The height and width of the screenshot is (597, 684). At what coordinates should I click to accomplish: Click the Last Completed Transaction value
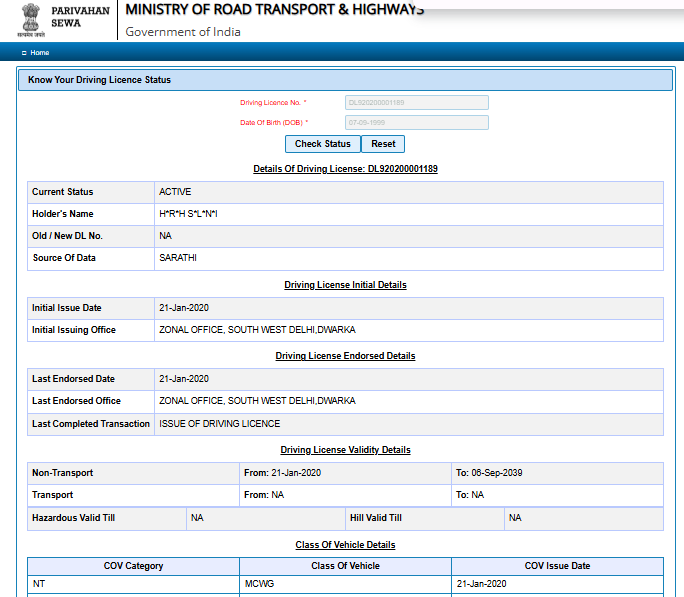219,424
